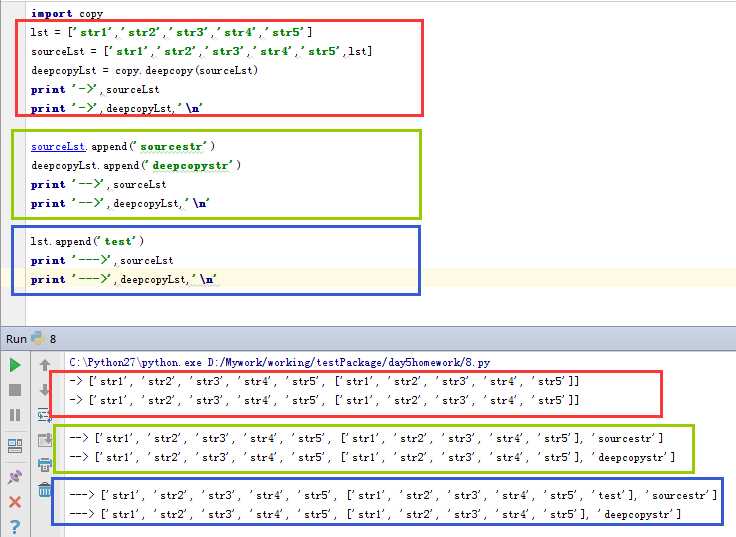736x537 pixels.
Task: Click the Print console output icon
Action: [45, 465]
